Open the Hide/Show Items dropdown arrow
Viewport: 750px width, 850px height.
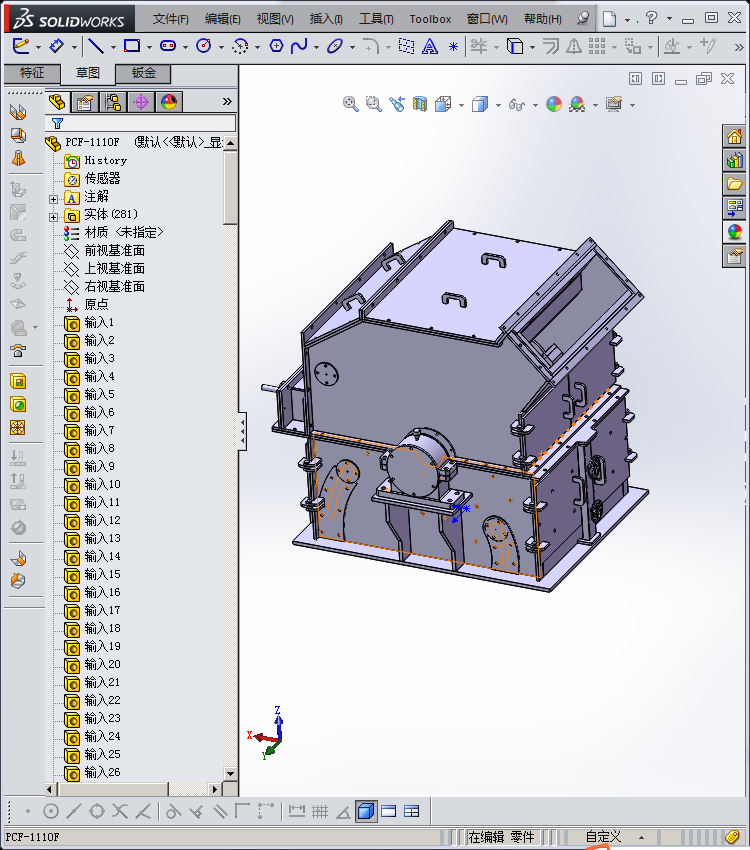click(x=535, y=105)
